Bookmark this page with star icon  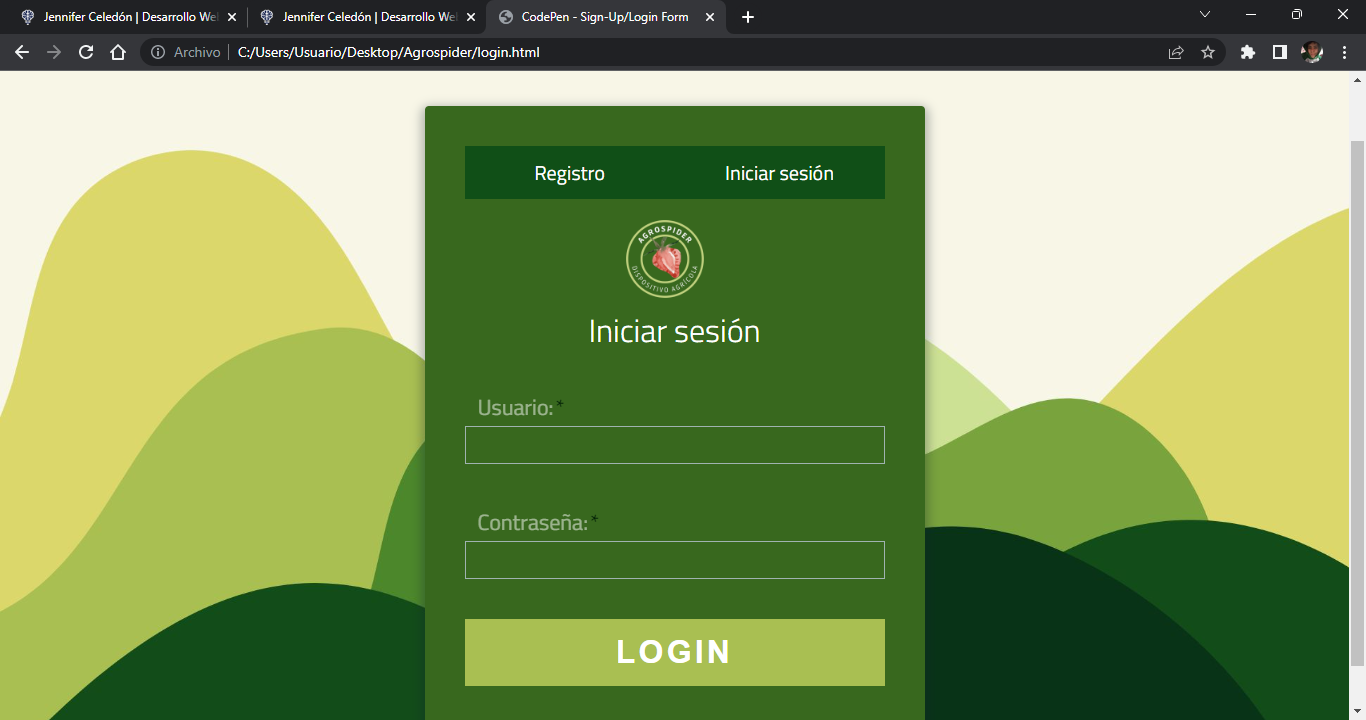pos(1208,52)
